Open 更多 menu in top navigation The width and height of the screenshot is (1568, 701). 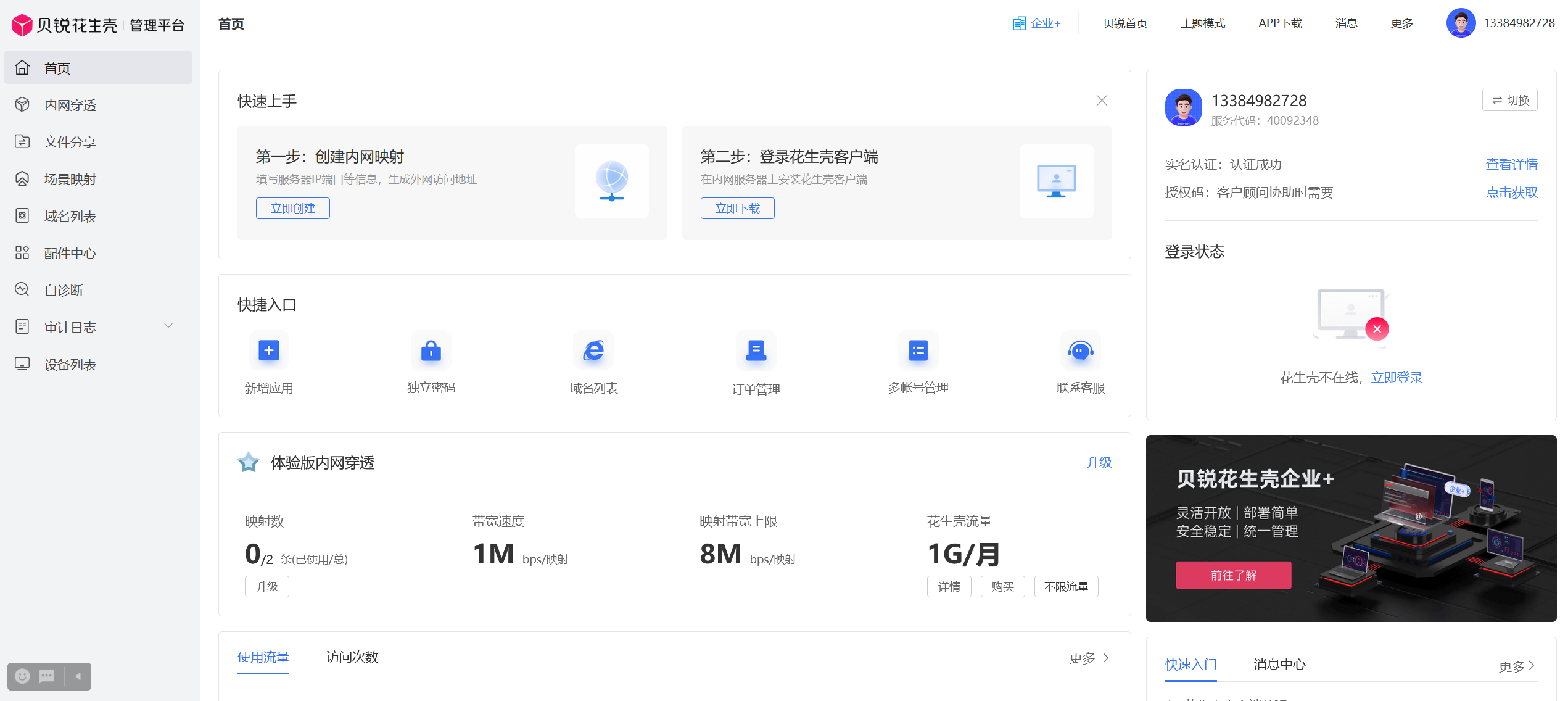tap(1401, 23)
